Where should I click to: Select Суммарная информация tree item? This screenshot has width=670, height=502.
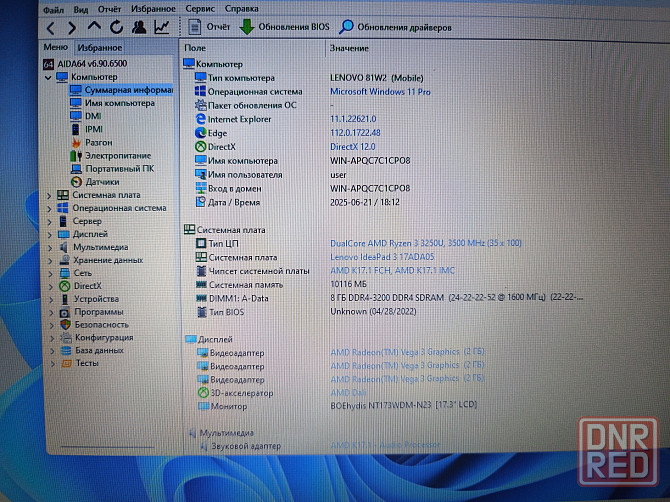[x=122, y=90]
